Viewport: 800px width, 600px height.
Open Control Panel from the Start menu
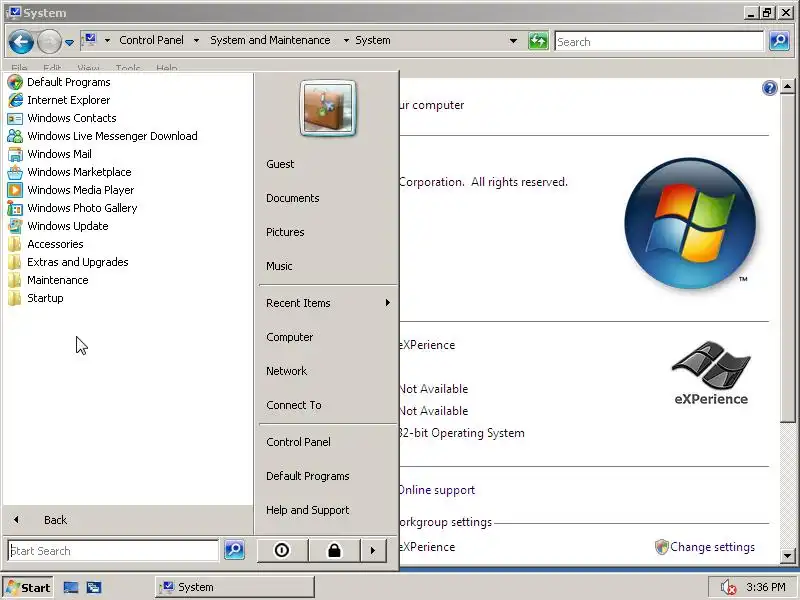click(298, 442)
